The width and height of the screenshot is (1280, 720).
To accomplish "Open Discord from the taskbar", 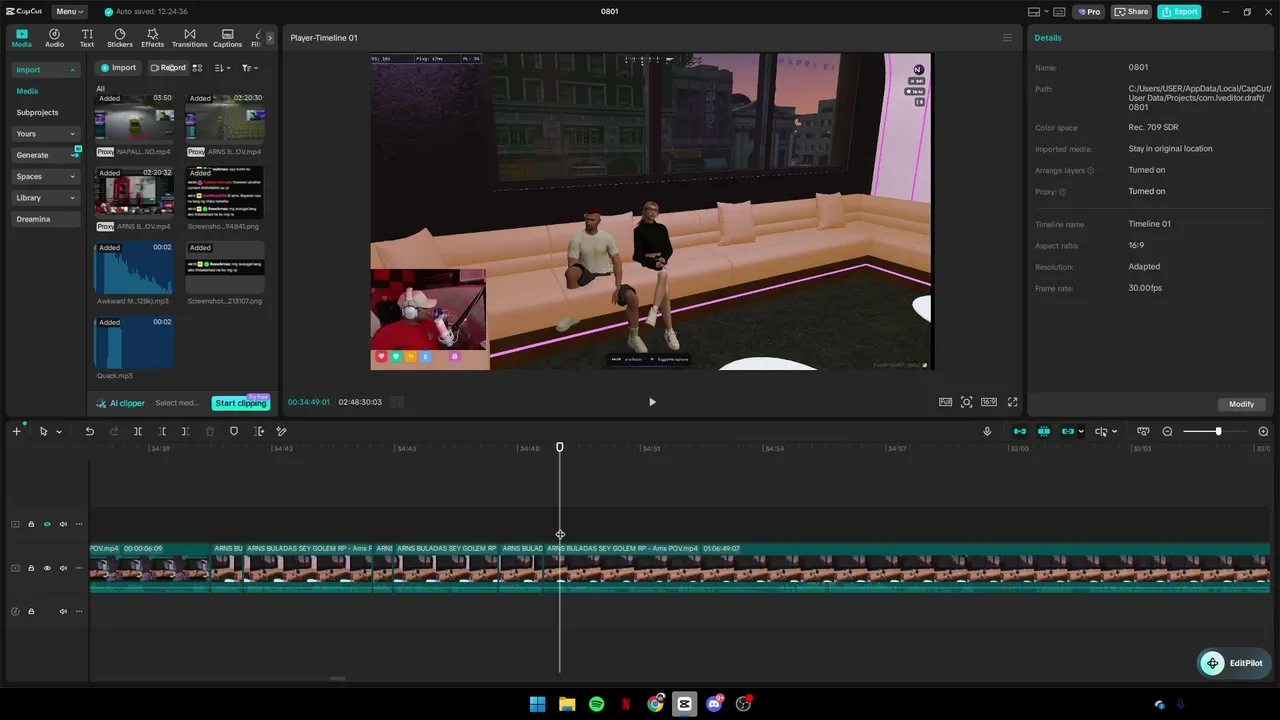I will [x=714, y=704].
